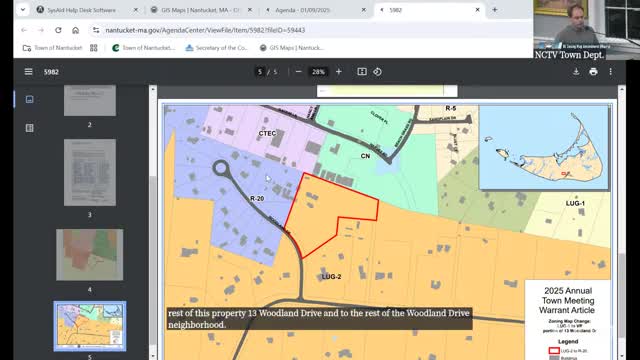Open the tab search dropdown arrow
Image resolution: width=640 pixels, height=360 pixels.
point(23,10)
